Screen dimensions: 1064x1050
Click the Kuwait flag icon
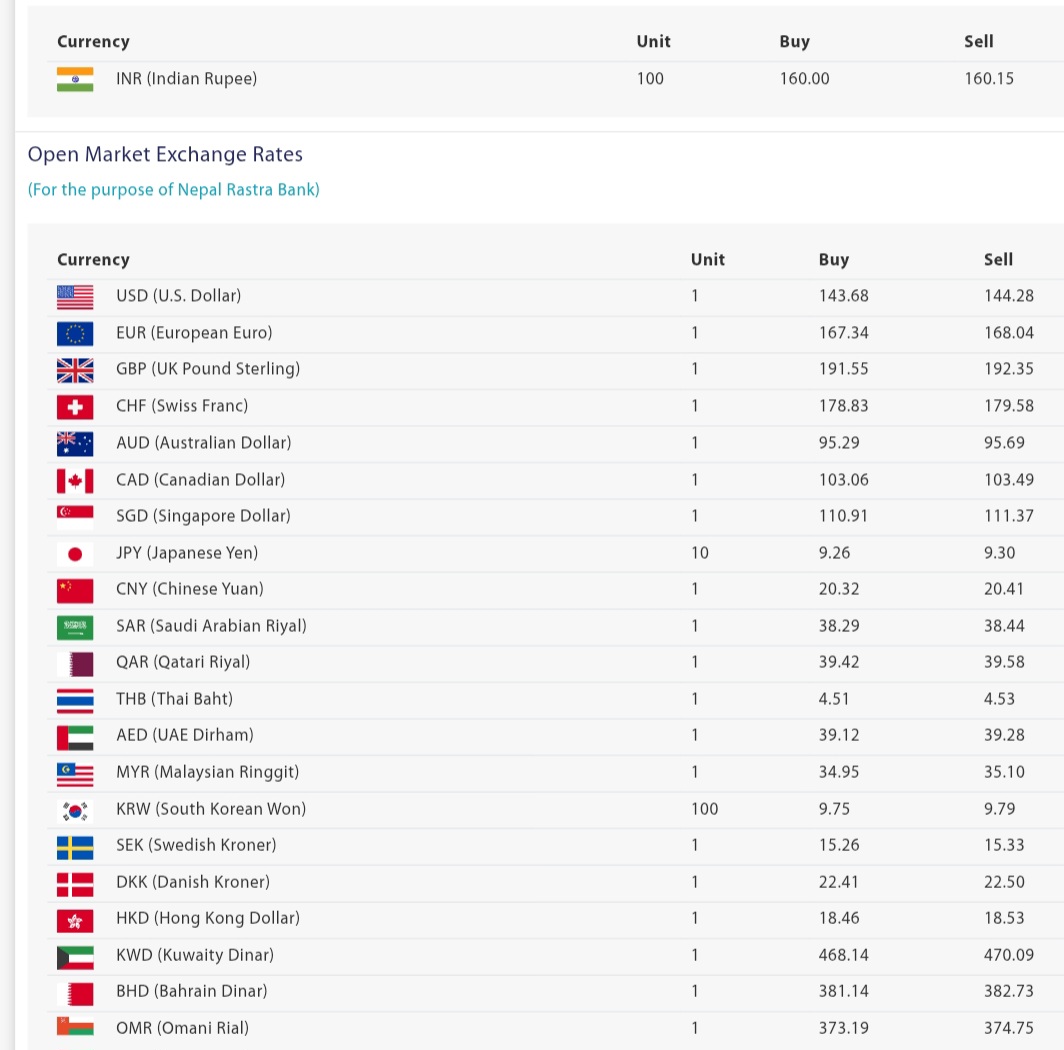point(75,956)
